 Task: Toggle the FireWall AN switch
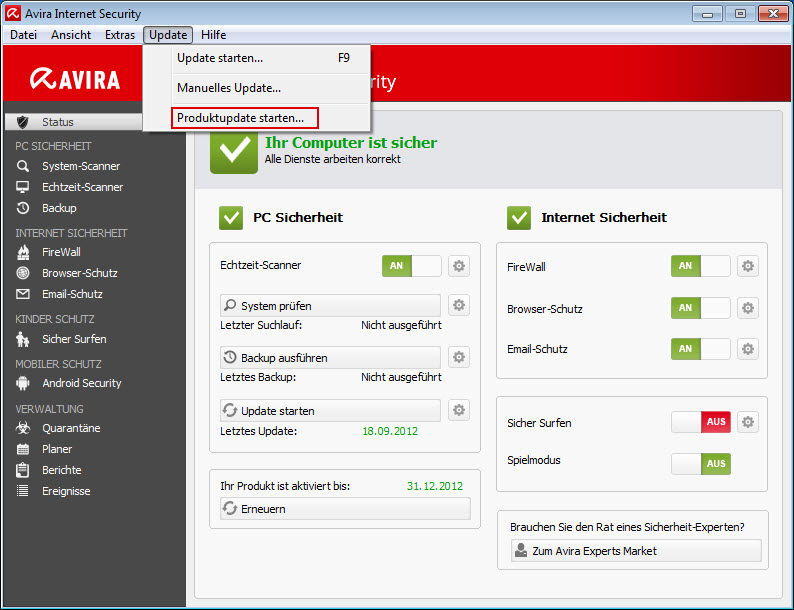click(x=700, y=266)
